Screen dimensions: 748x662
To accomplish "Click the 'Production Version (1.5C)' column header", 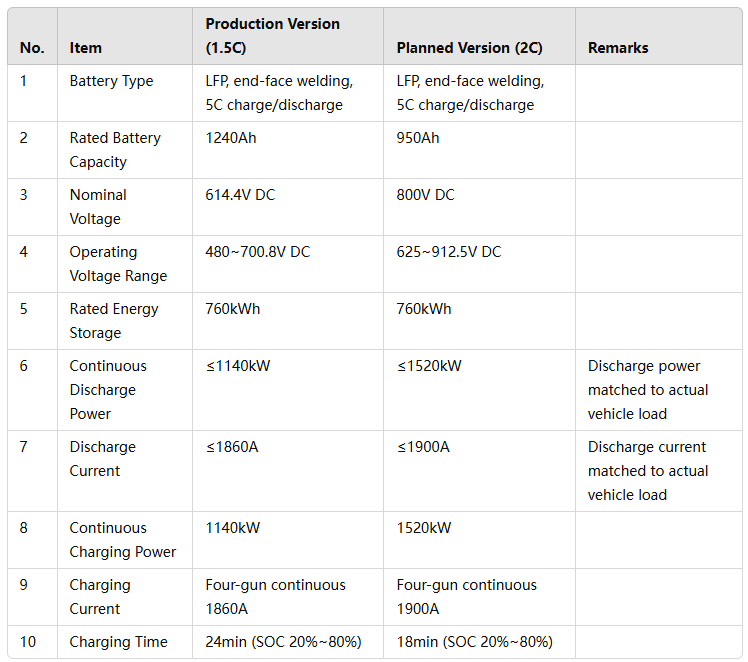I will [288, 36].
